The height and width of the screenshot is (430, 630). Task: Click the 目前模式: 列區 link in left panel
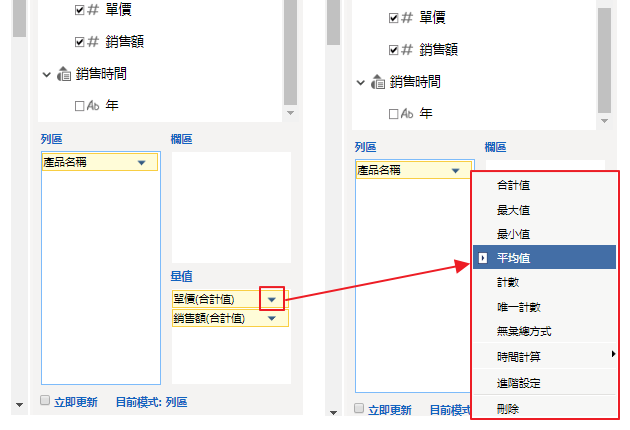pyautogui.click(x=150, y=402)
